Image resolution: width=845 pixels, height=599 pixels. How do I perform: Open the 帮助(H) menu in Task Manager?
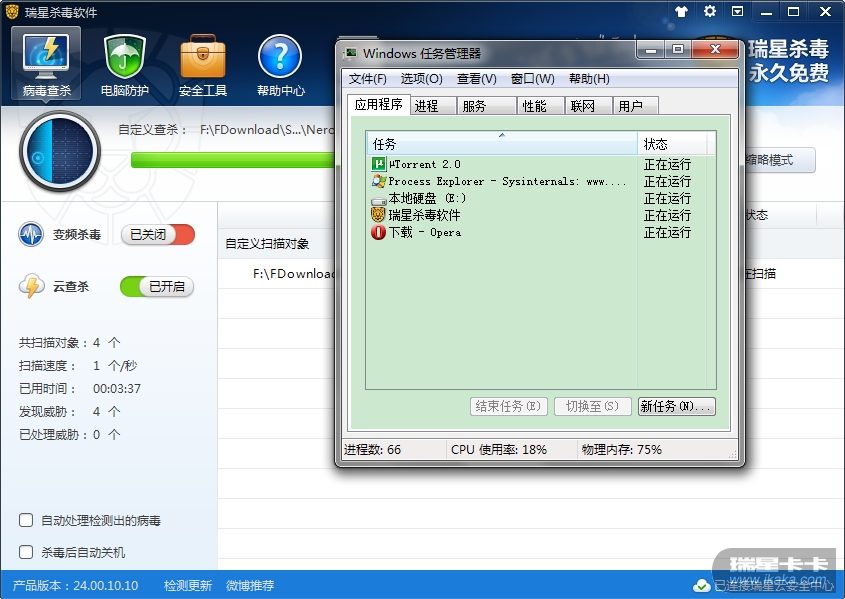tap(589, 79)
